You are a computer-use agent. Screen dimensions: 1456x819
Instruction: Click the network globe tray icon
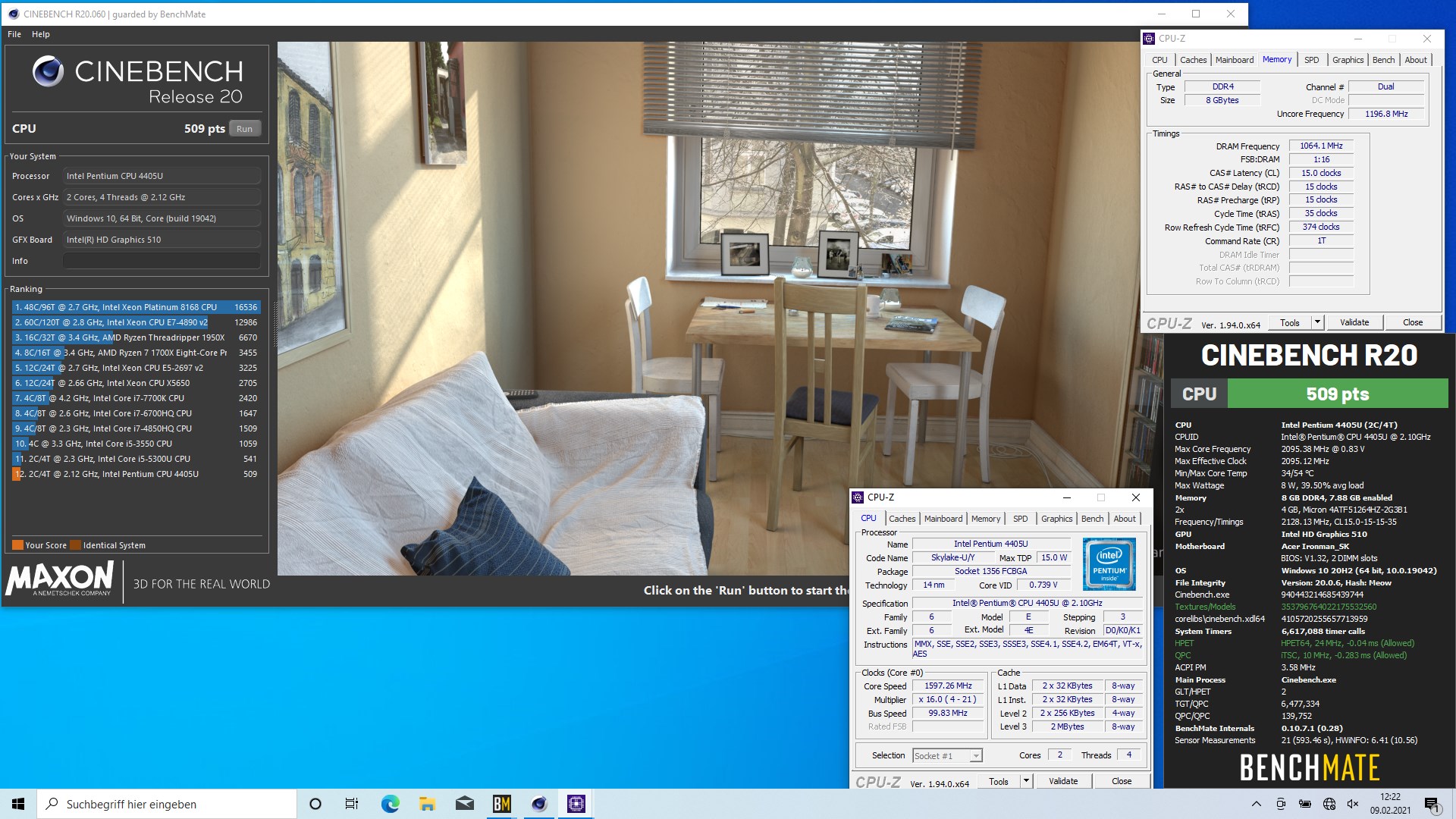click(x=1329, y=804)
